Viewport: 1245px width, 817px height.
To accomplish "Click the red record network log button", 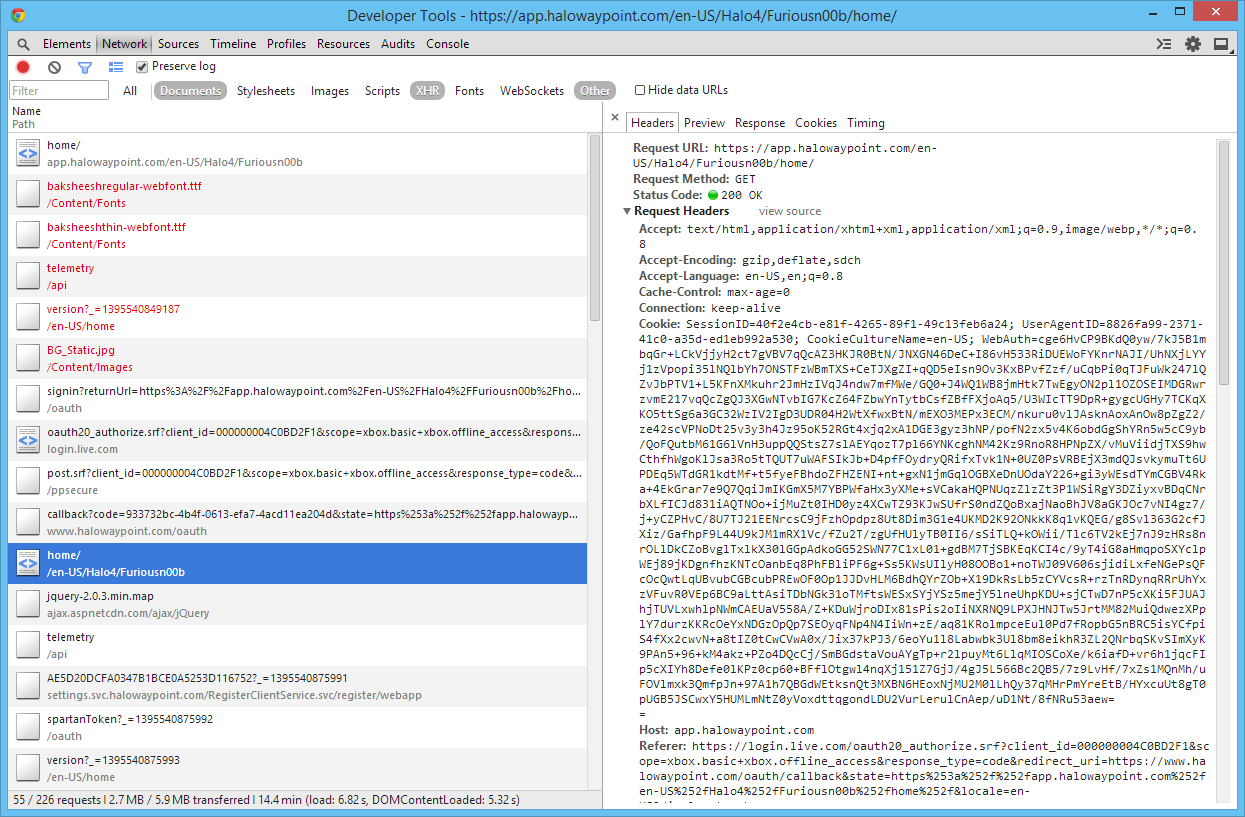I will coord(23,67).
